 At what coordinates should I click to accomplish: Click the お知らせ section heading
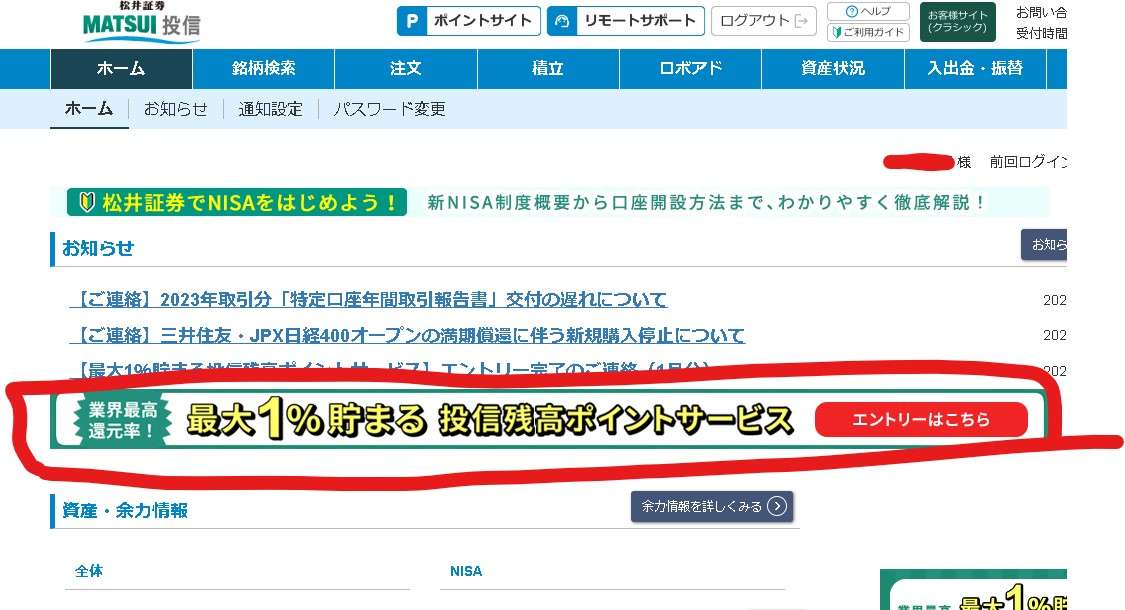98,248
